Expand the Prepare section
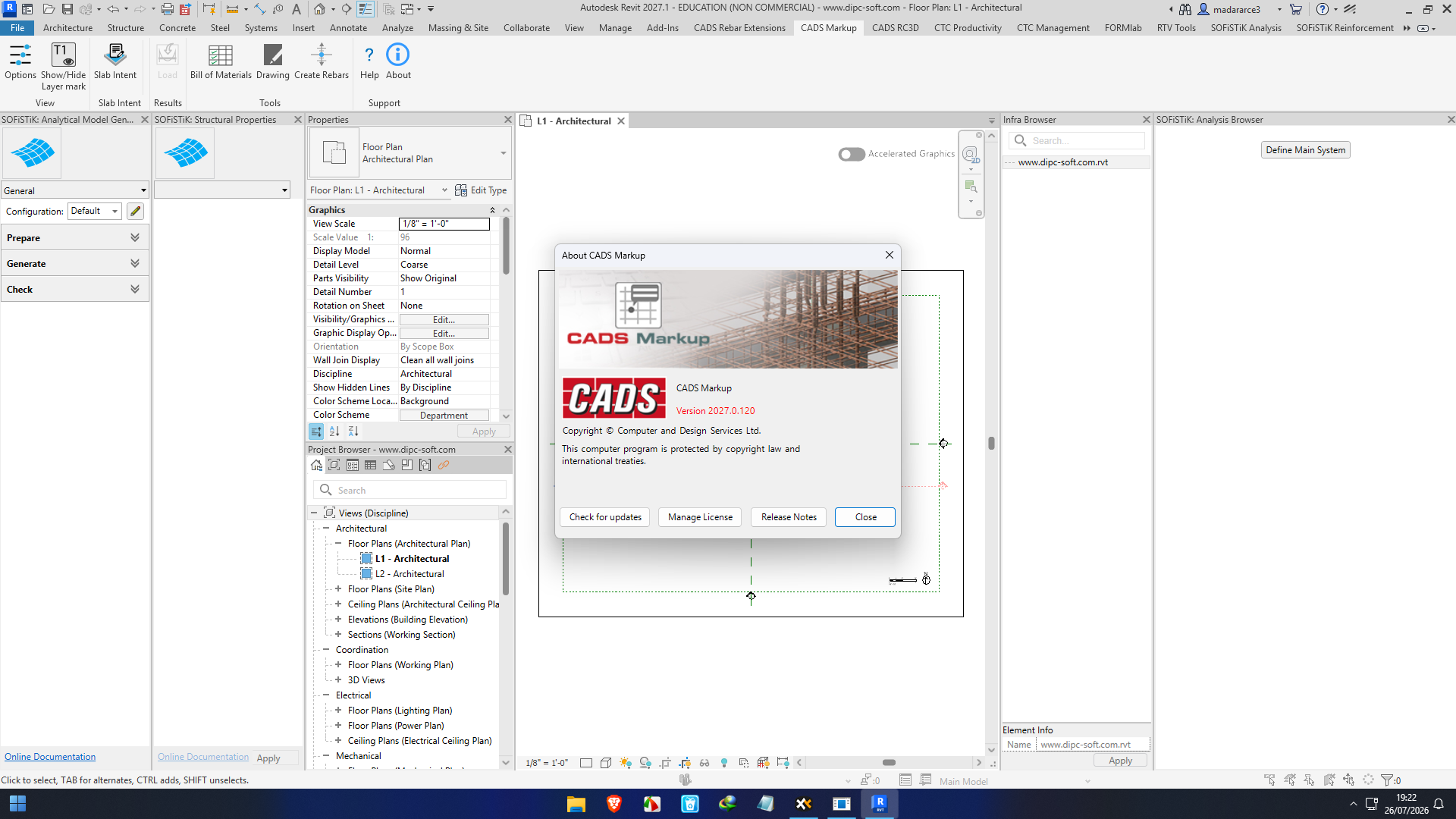Image resolution: width=1456 pixels, height=819 pixels. [x=74, y=237]
